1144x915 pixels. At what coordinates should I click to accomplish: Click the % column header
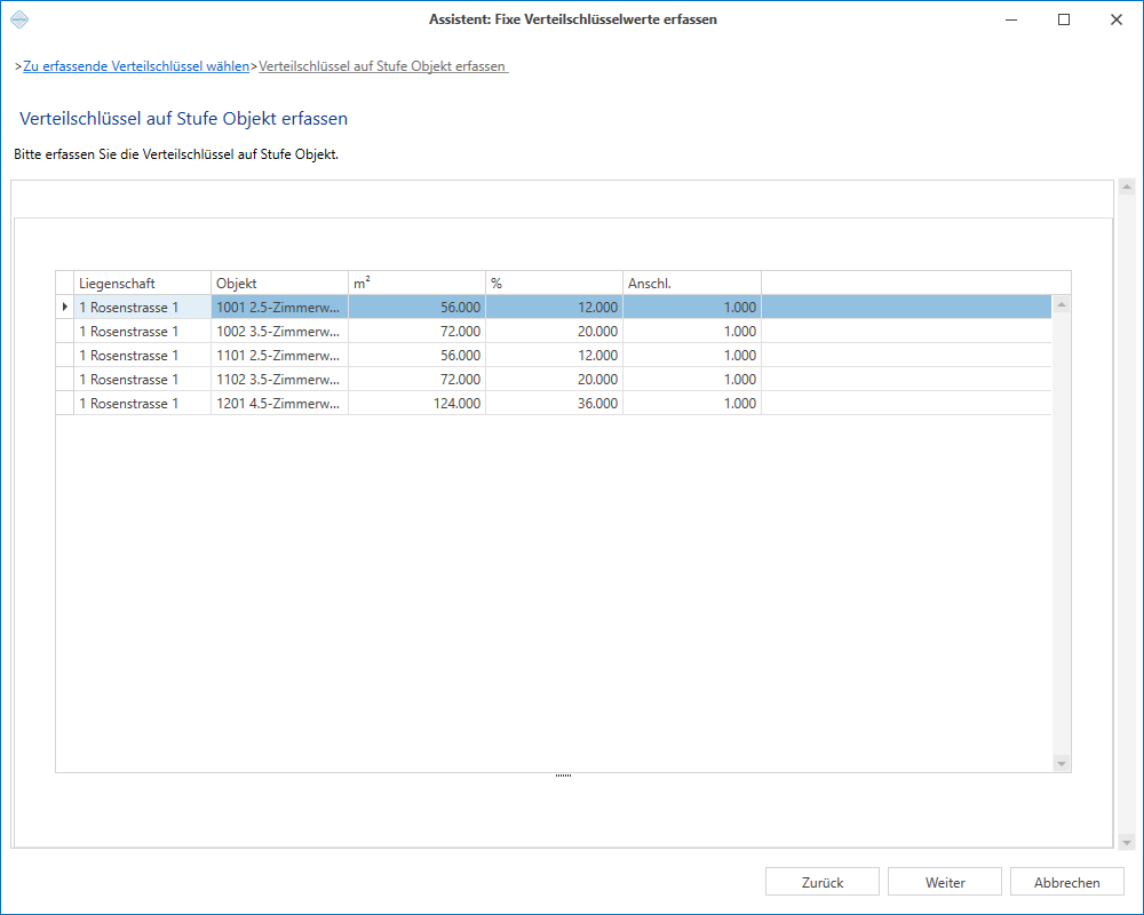coord(554,283)
